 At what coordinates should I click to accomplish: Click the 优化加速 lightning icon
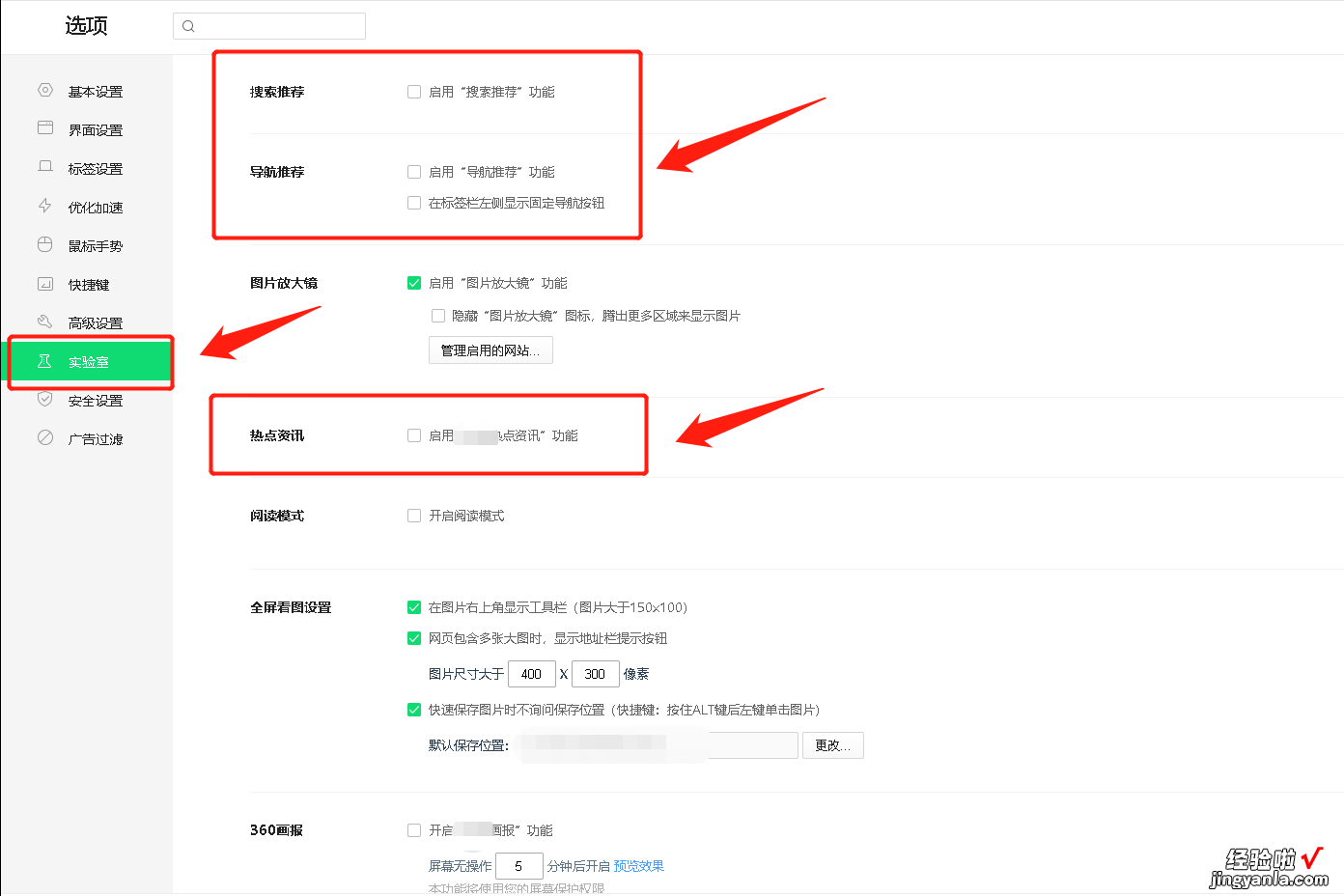point(45,205)
